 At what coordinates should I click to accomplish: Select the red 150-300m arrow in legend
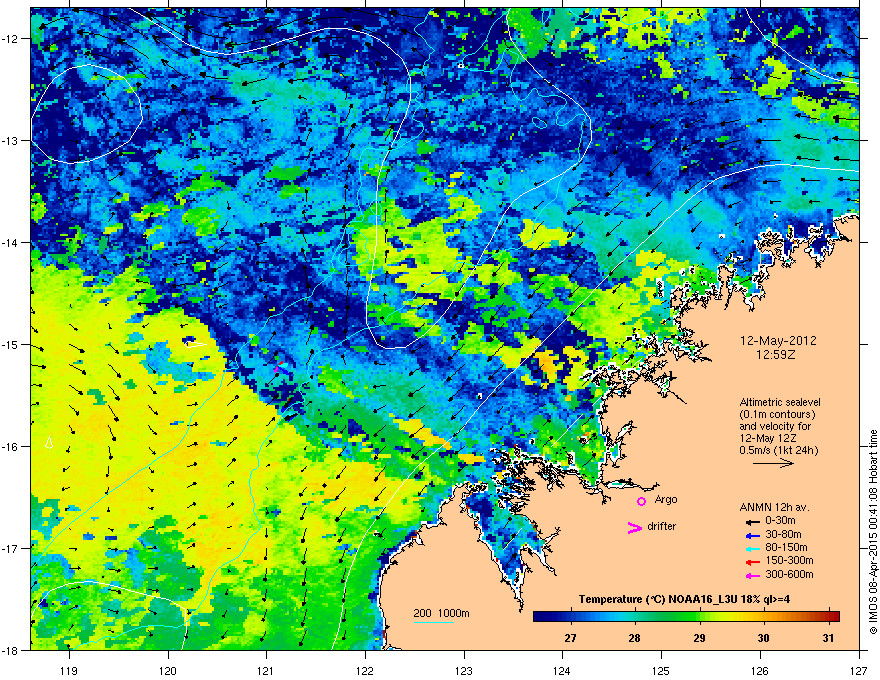point(752,562)
